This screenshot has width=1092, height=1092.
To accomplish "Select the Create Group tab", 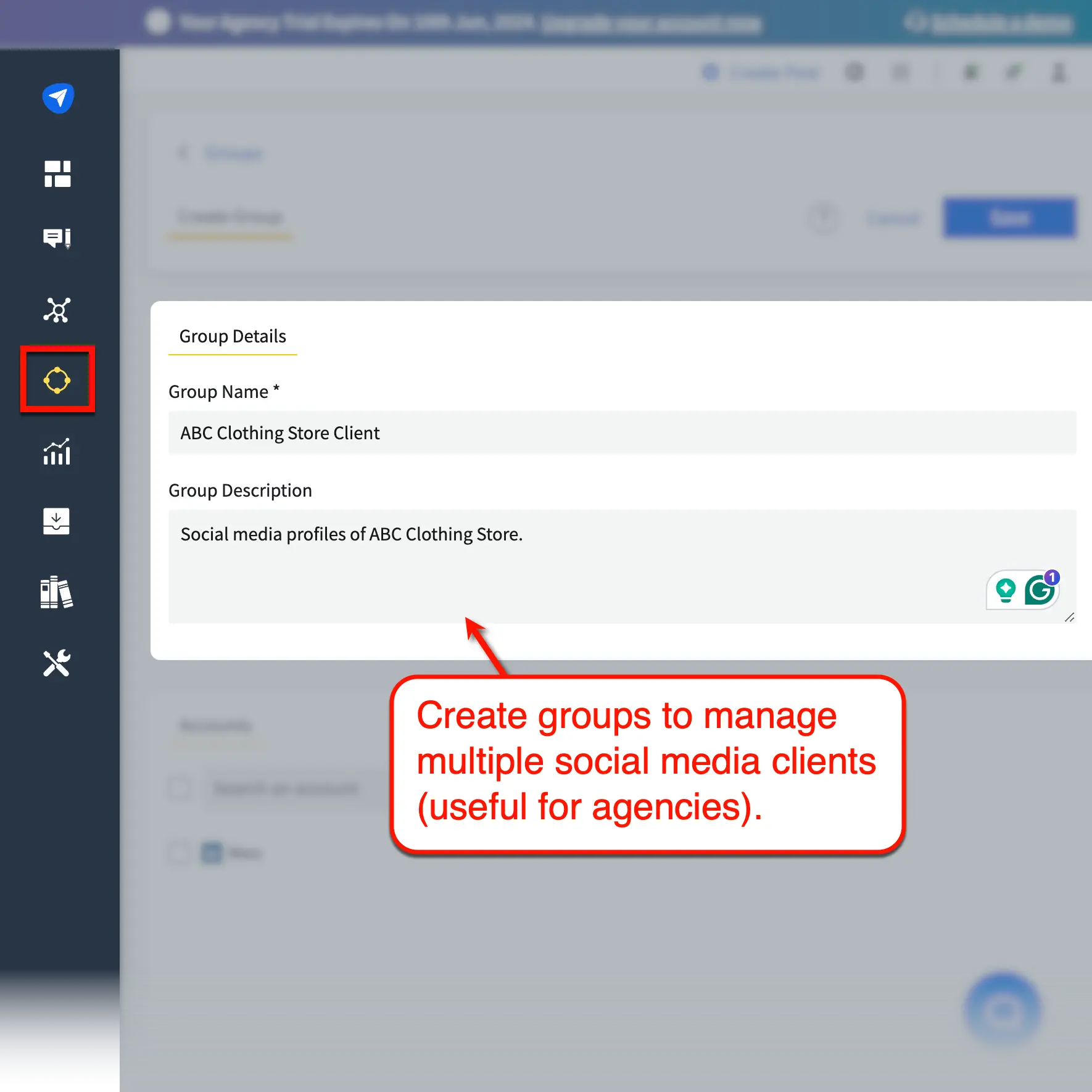I will (230, 217).
